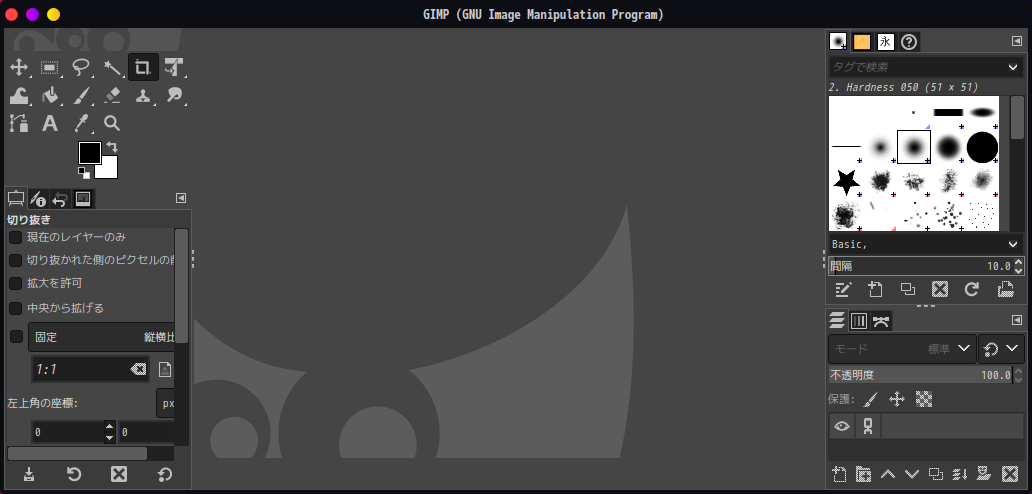
Task: Switch to the Layers tab
Action: tap(837, 321)
